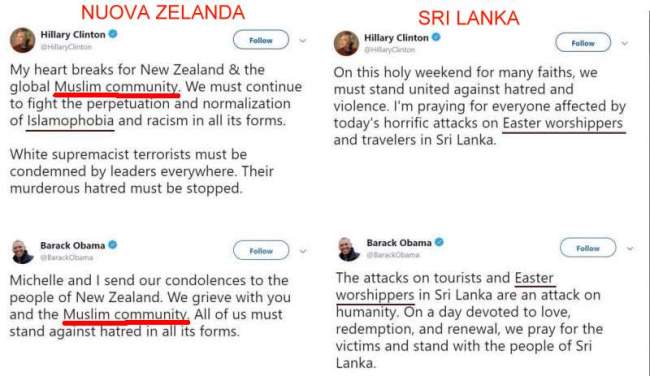Click Barack Obama name in left tweet
The image size is (650, 376).
click(x=73, y=245)
